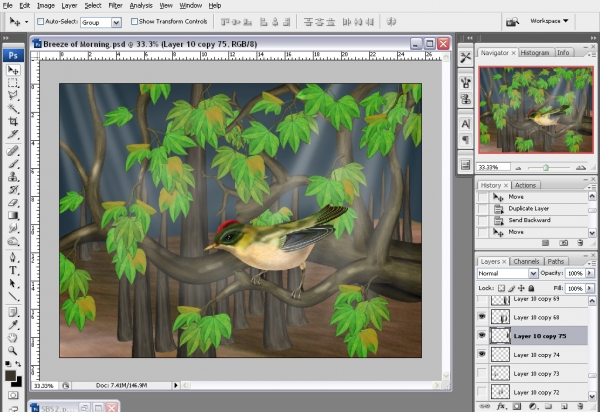Select the Slice tool
Screen dimensions: 600x412
(13, 135)
